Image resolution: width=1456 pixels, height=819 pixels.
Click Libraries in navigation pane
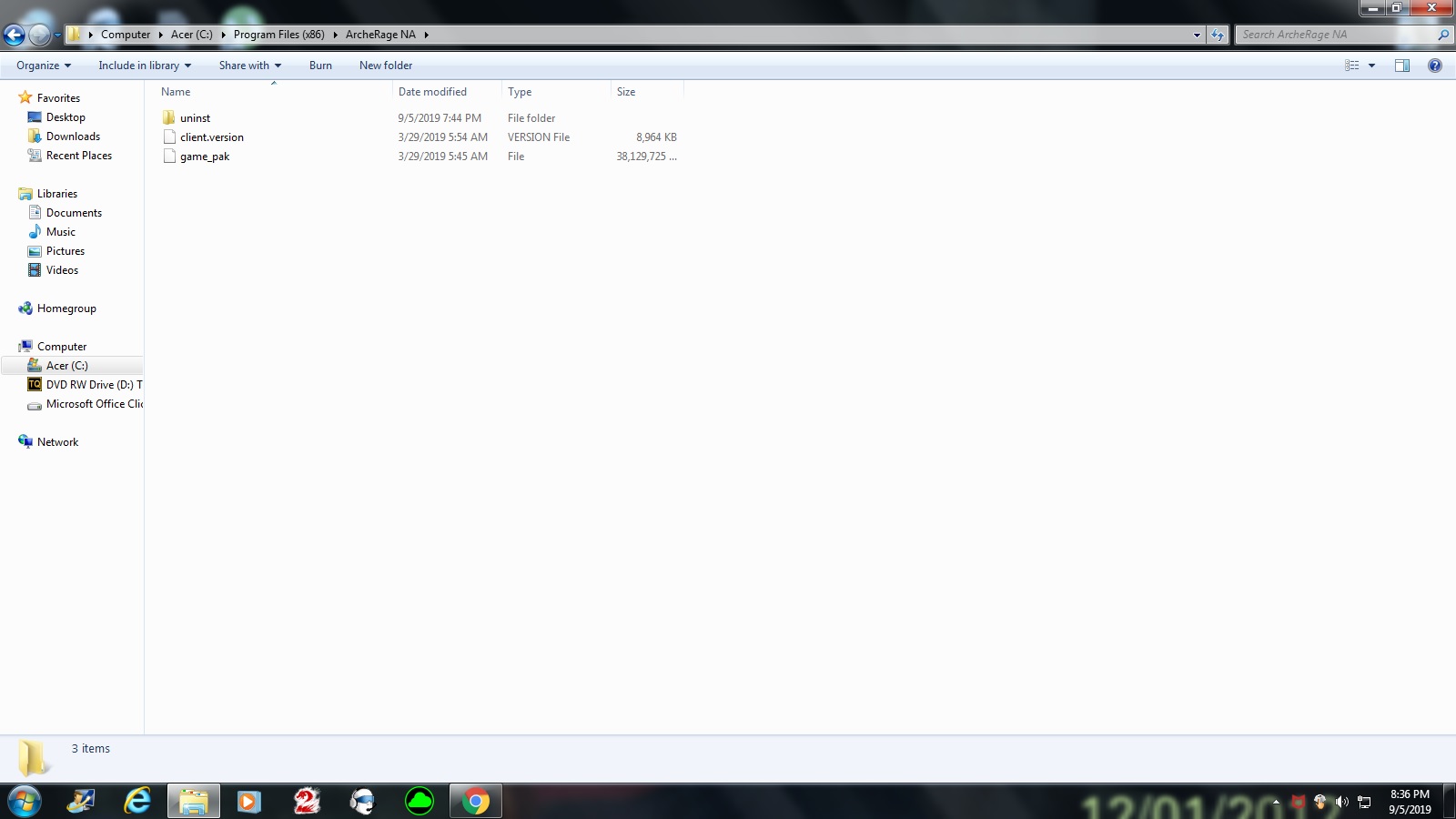(x=57, y=194)
